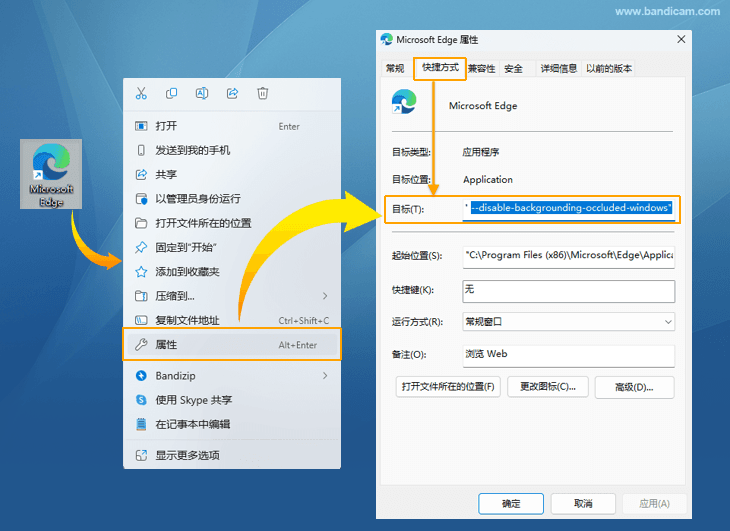Switch to the 安全 tab
Screen dimensions: 730x531
514,69
